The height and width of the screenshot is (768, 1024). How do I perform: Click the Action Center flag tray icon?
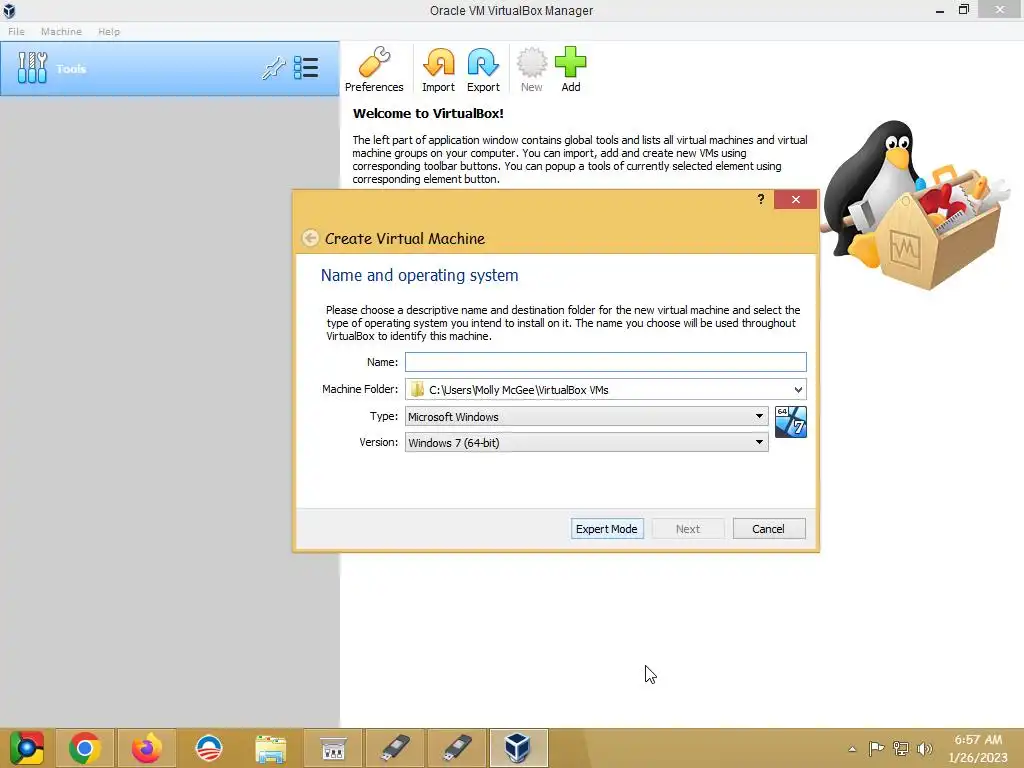[876, 748]
